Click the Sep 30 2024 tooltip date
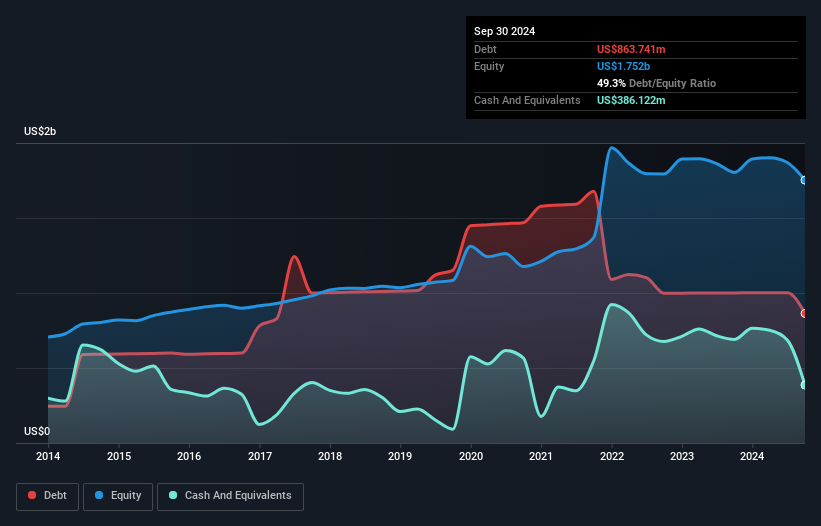The image size is (821, 526). tap(504, 31)
